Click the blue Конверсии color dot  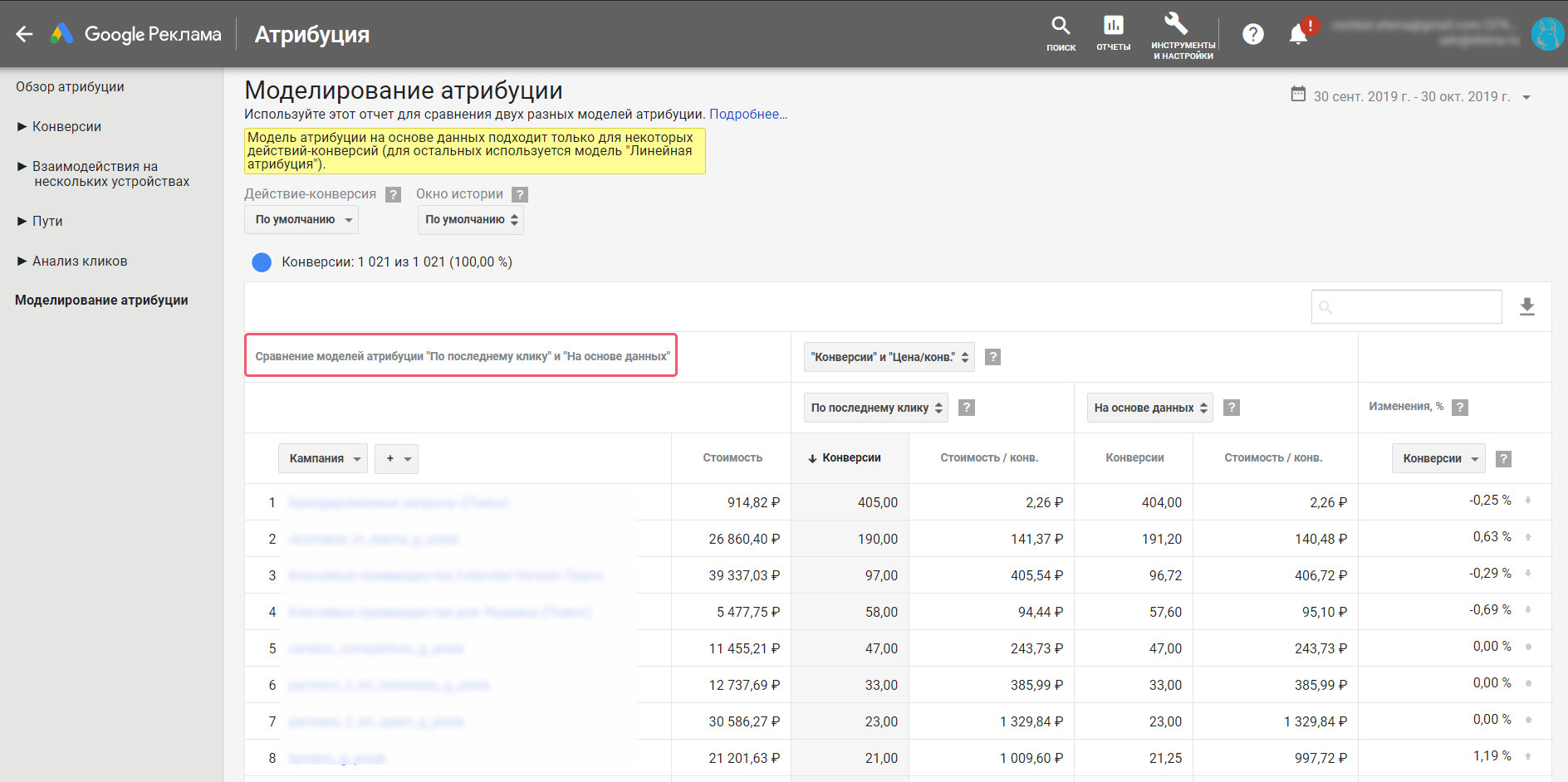click(262, 262)
